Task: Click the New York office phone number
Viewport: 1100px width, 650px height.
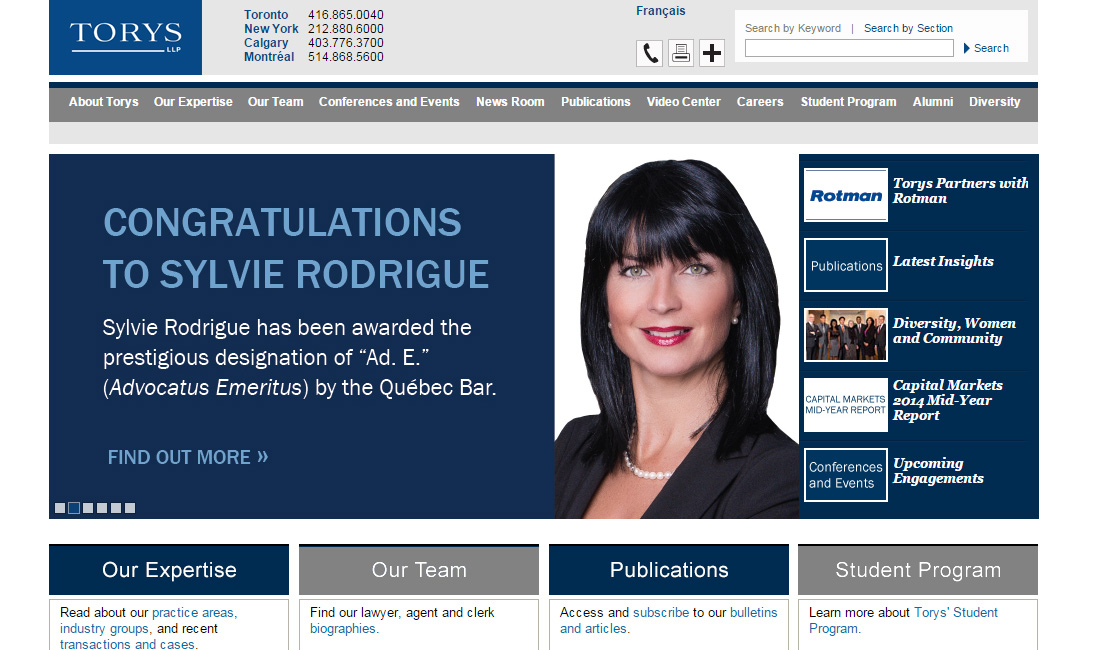Action: [x=346, y=29]
